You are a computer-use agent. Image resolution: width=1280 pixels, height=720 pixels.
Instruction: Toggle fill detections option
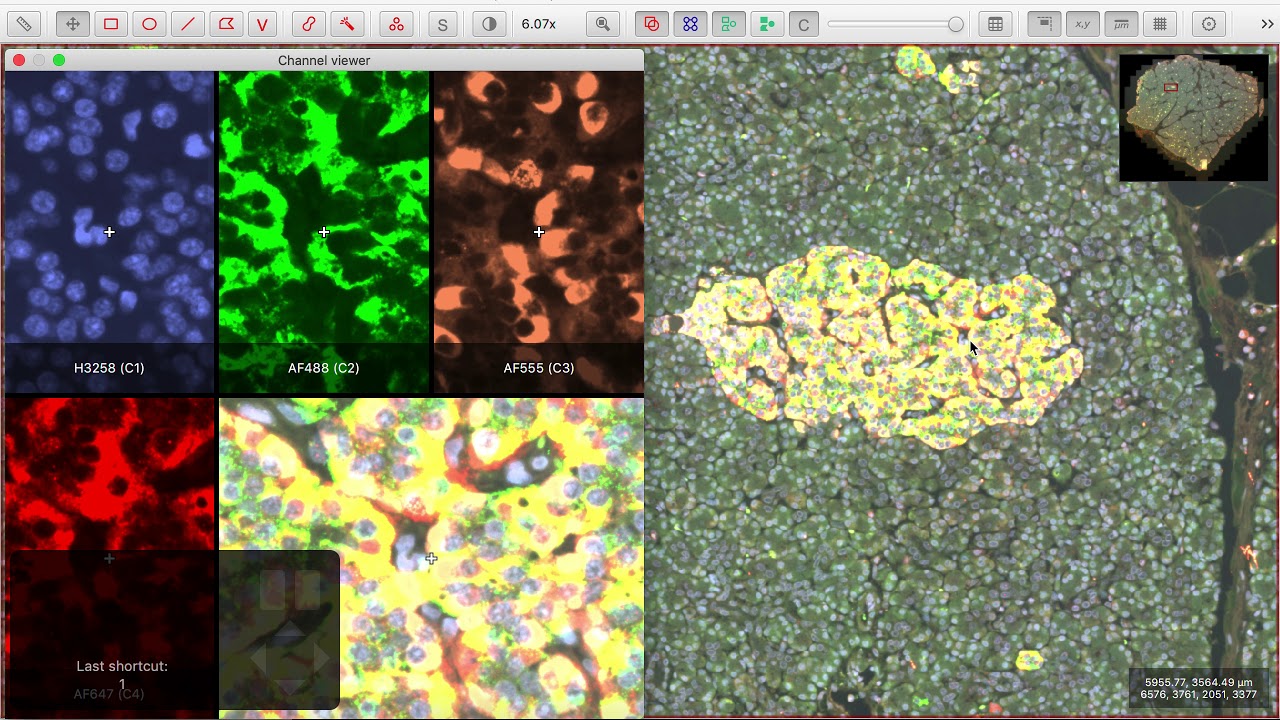coord(766,24)
